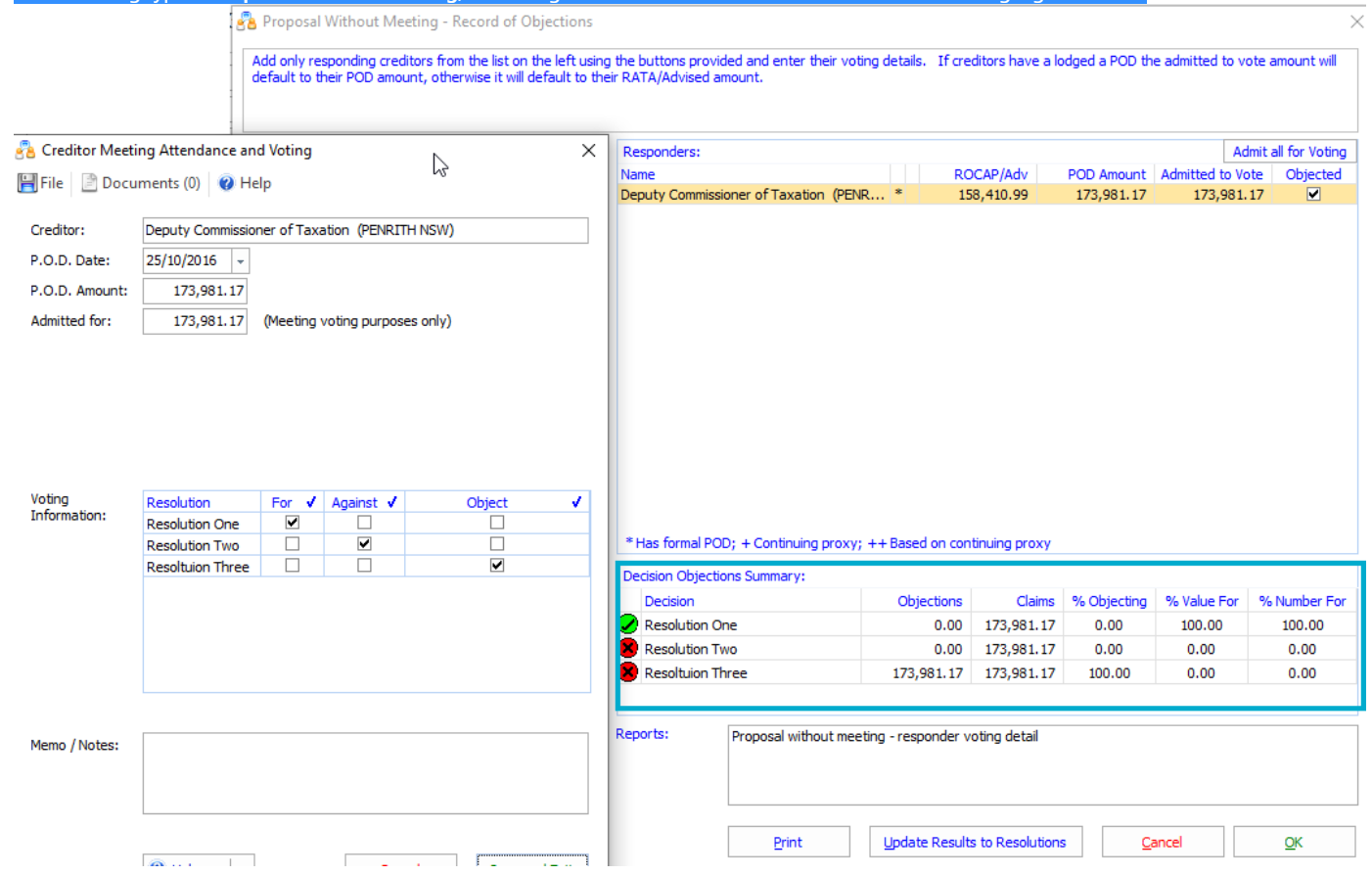Toggle Objected checkbox for Deputy Commissioner
Screen dimensions: 1372x875
pos(1313,195)
